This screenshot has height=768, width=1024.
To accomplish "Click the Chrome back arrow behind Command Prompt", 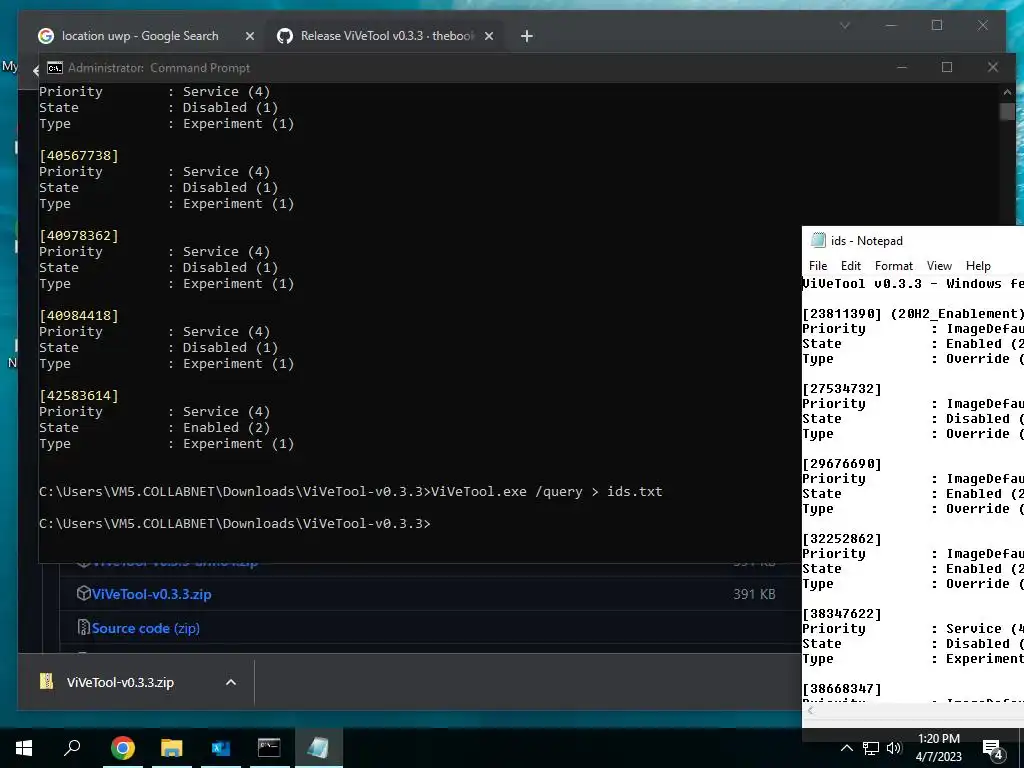I will click(x=35, y=70).
